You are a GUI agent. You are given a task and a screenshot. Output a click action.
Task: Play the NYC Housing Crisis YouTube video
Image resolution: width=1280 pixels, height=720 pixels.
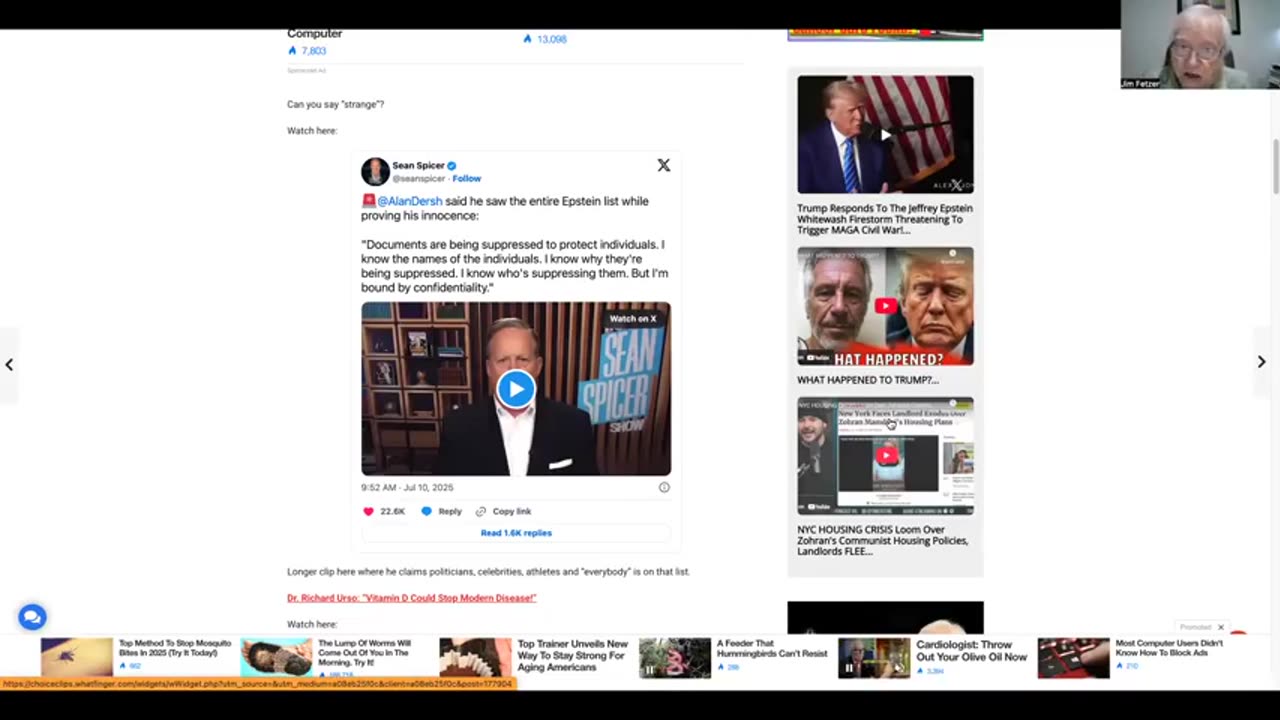tap(885, 456)
